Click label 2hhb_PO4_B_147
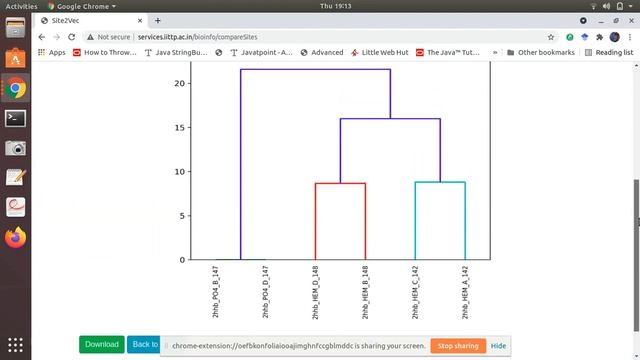Viewport: 640px width, 360px height. click(216, 292)
